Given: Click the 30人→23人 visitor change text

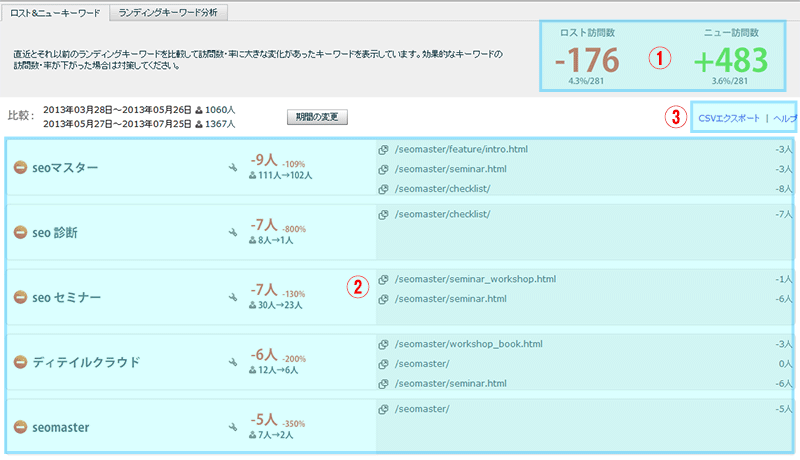Looking at the screenshot, I should (280, 305).
